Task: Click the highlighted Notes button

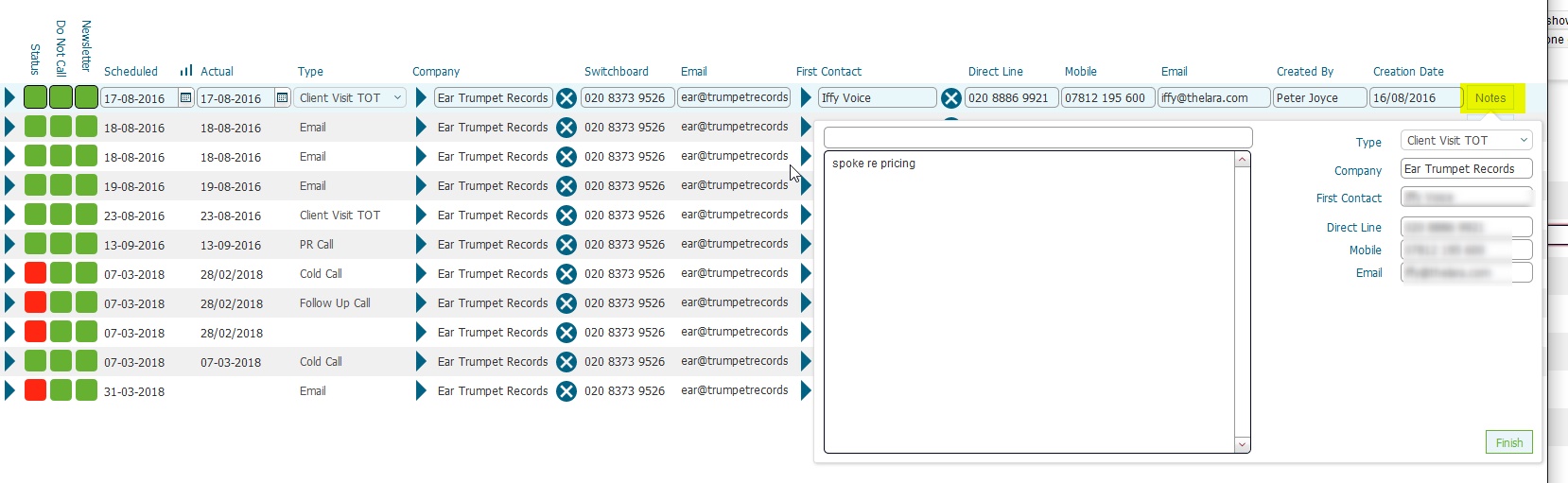Action: 1490,97
